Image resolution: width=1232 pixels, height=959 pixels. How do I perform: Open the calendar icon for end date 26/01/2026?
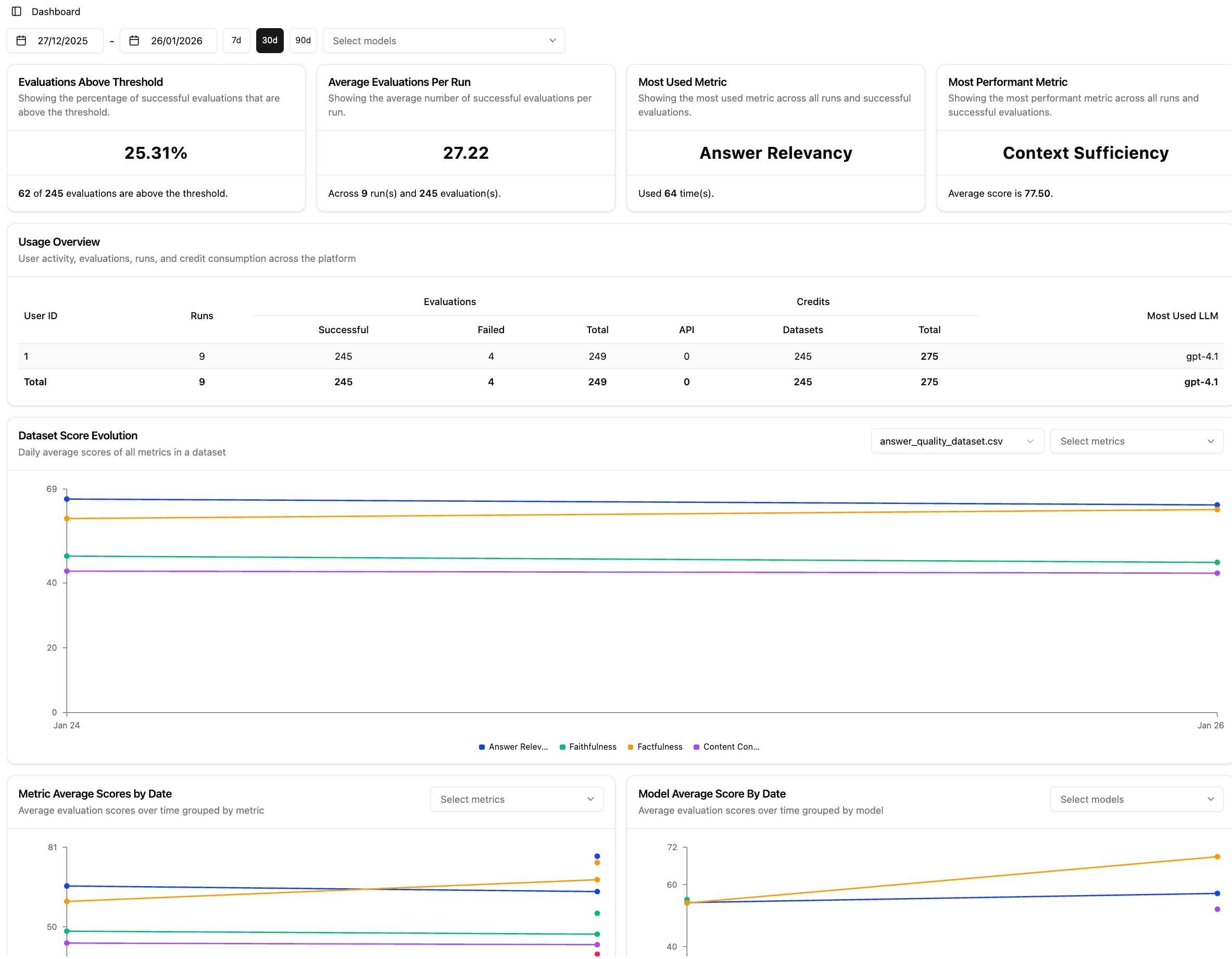pyautogui.click(x=134, y=40)
